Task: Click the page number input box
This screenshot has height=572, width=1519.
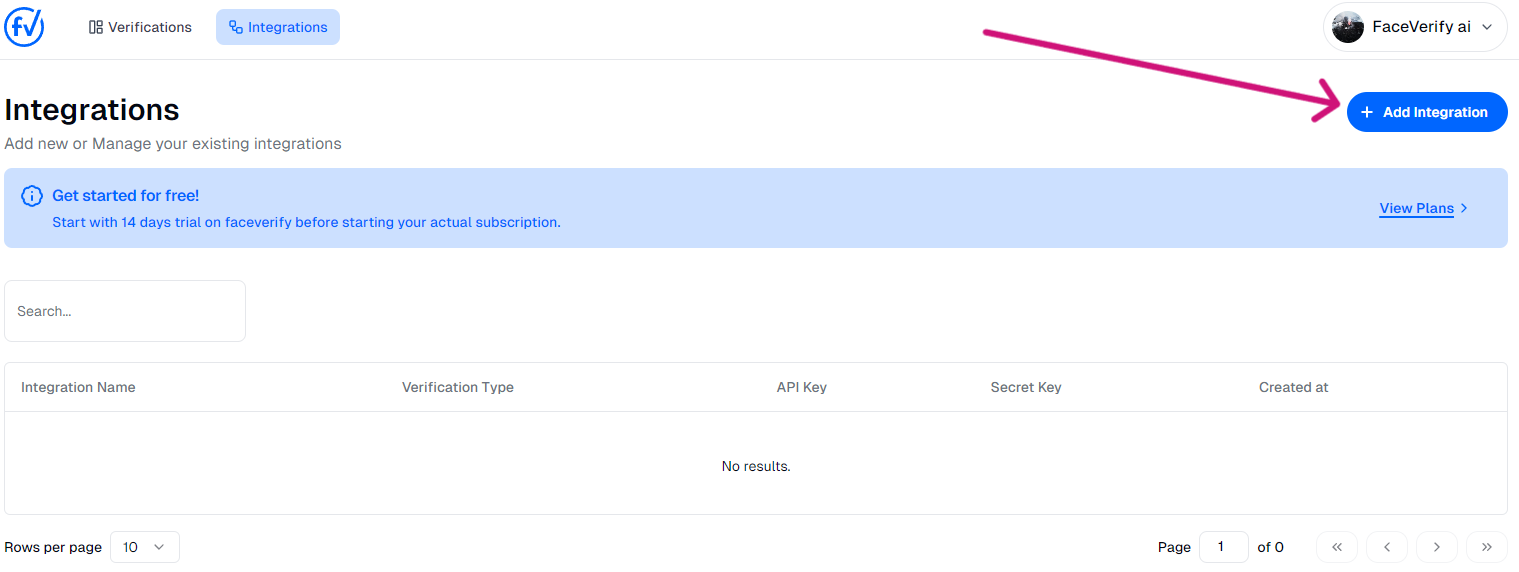Action: pos(1223,547)
